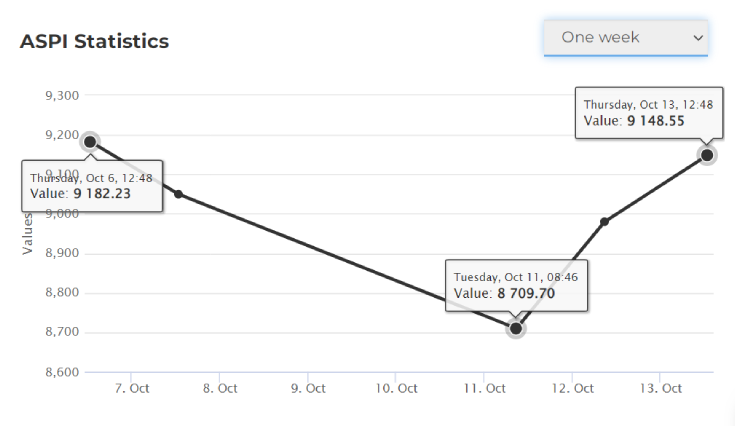Click the ASPI Statistics heading
The image size is (735, 426).
pyautogui.click(x=94, y=41)
